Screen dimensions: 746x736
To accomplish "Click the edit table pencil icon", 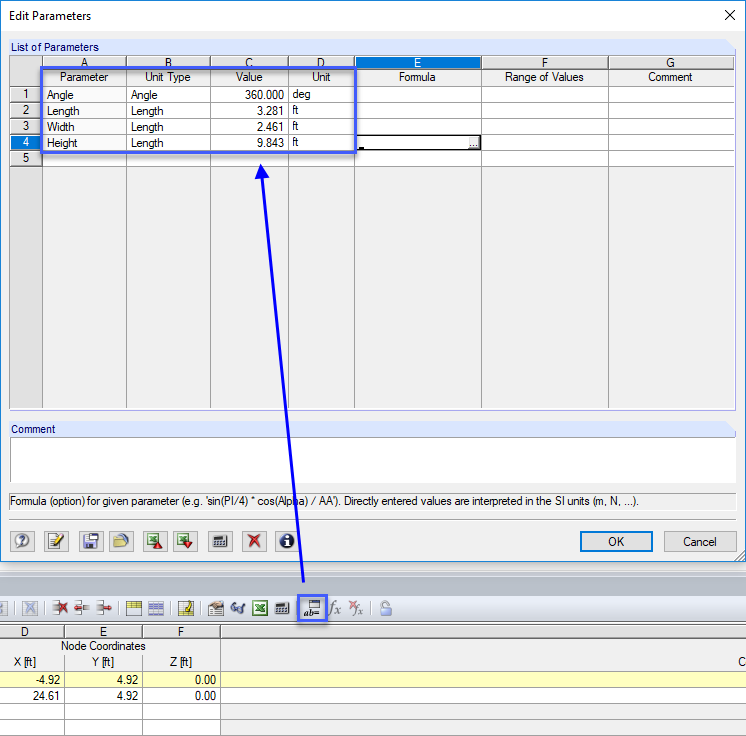I will click(186, 608).
